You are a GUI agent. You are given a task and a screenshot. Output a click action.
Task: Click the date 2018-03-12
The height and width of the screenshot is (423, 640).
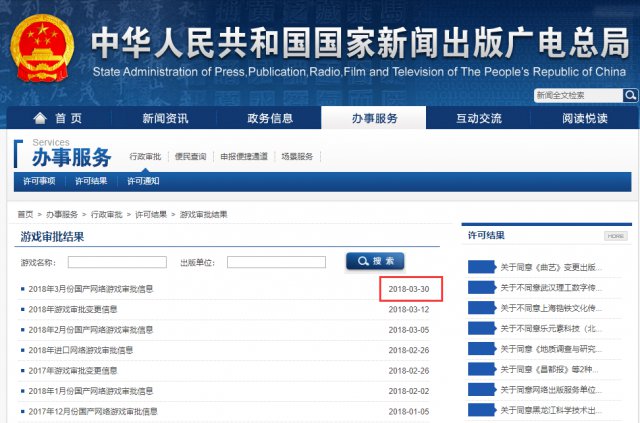409,309
